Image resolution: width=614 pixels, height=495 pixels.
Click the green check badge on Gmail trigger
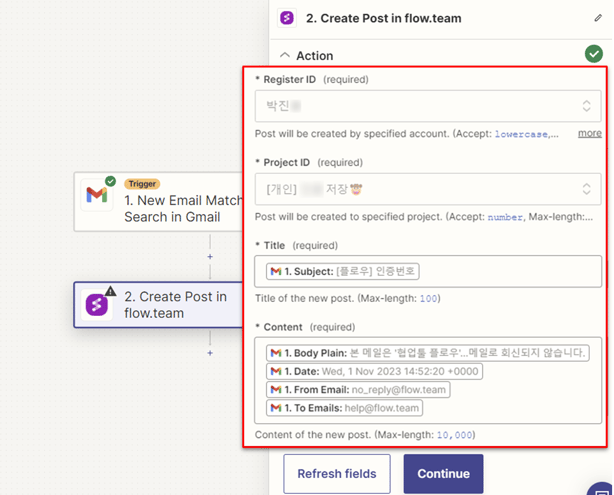point(110,182)
